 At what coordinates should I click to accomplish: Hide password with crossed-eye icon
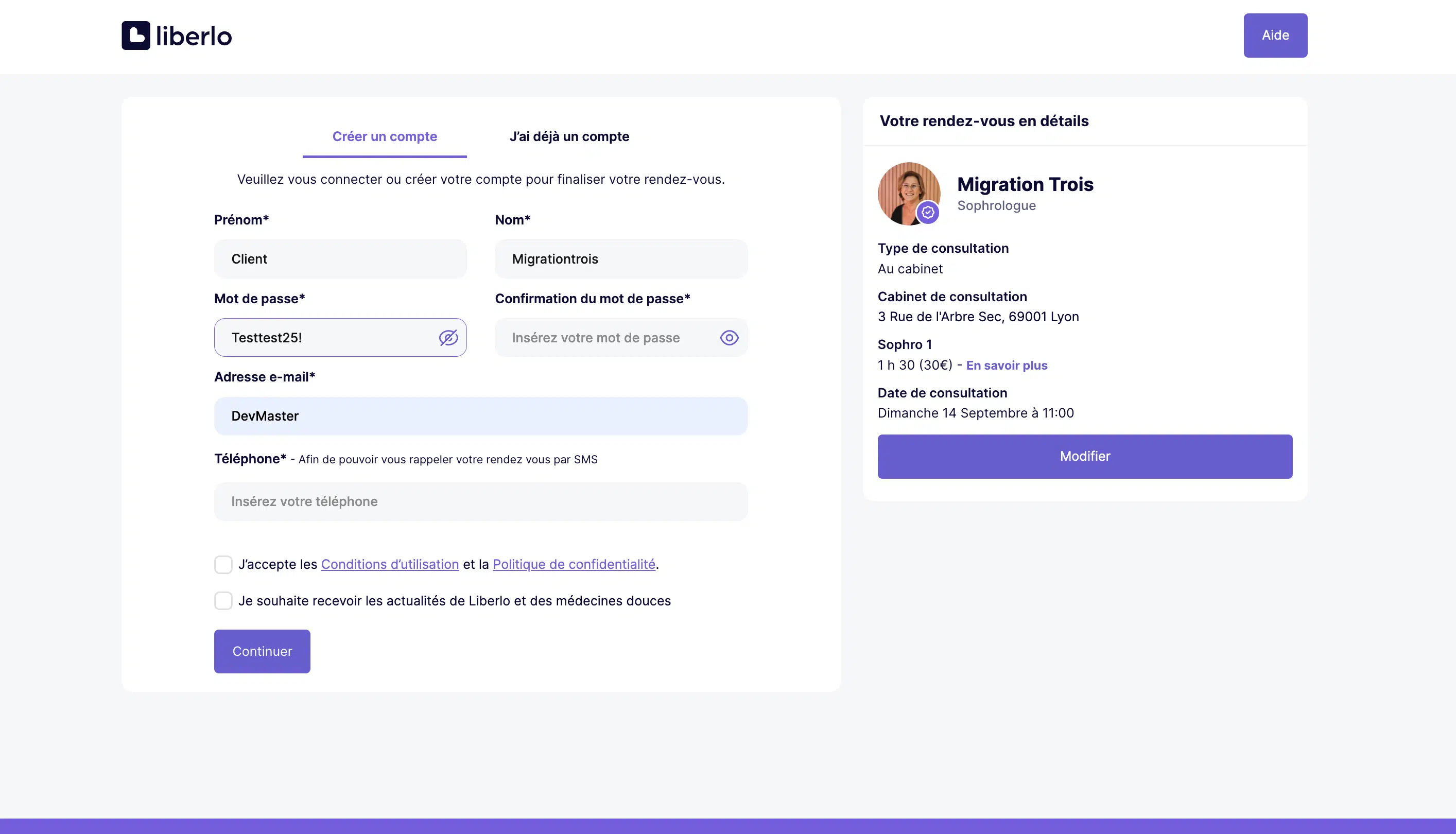tap(448, 338)
